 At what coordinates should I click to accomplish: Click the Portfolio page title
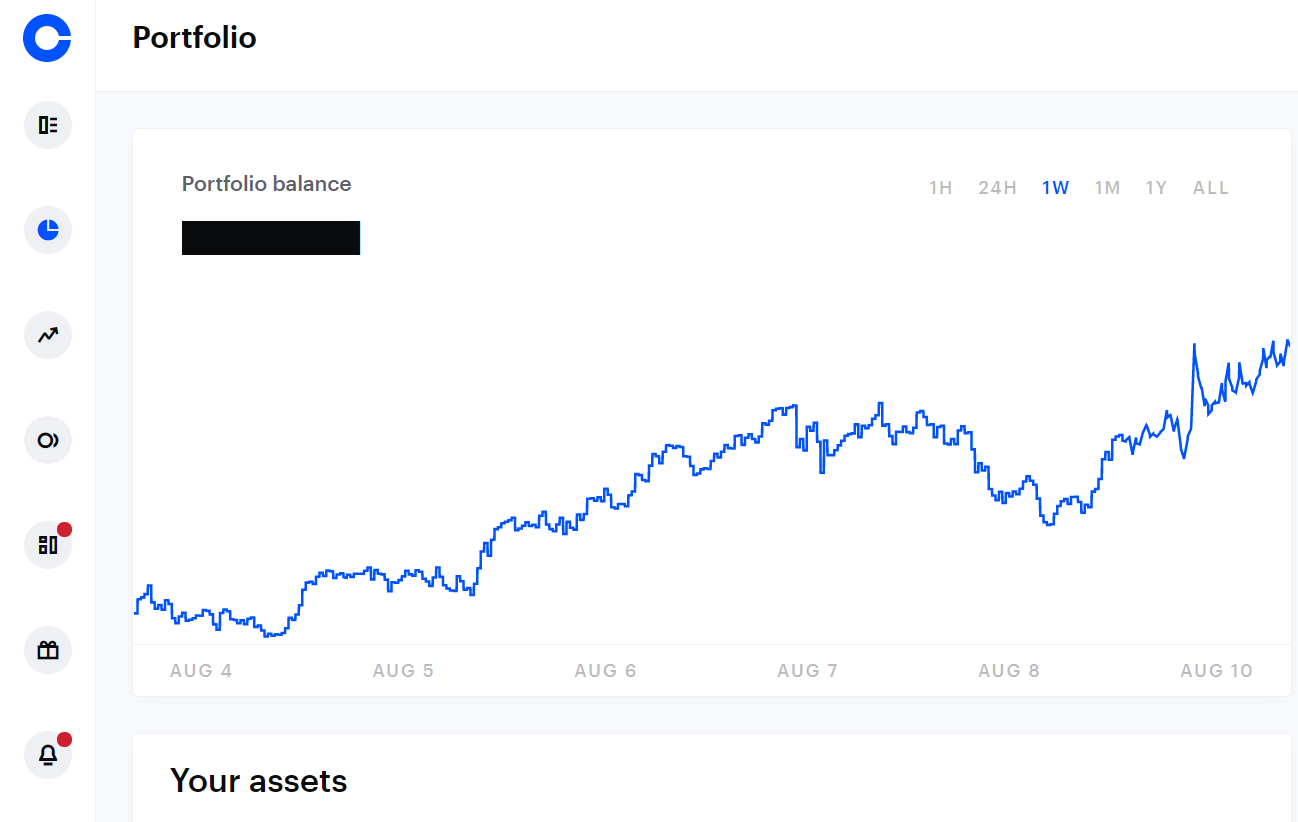[195, 38]
